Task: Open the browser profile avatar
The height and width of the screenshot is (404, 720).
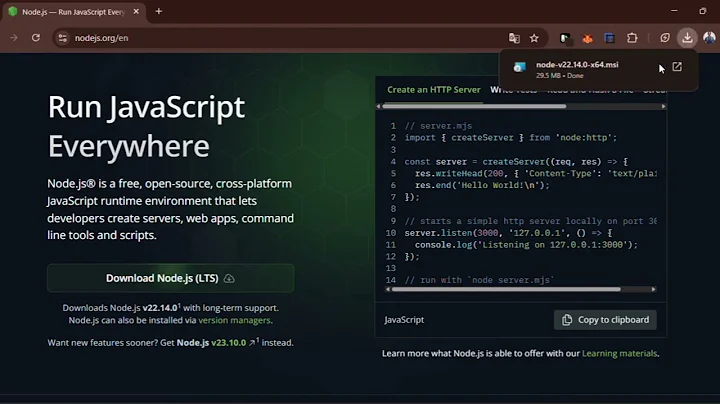Action: [x=709, y=38]
